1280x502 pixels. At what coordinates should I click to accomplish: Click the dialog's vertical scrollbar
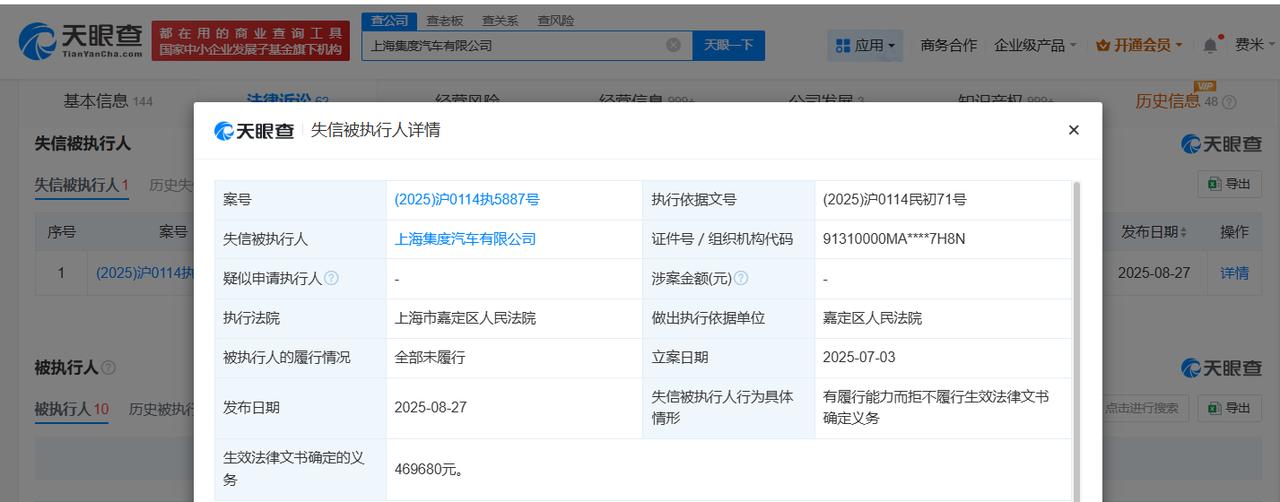[x=1076, y=340]
